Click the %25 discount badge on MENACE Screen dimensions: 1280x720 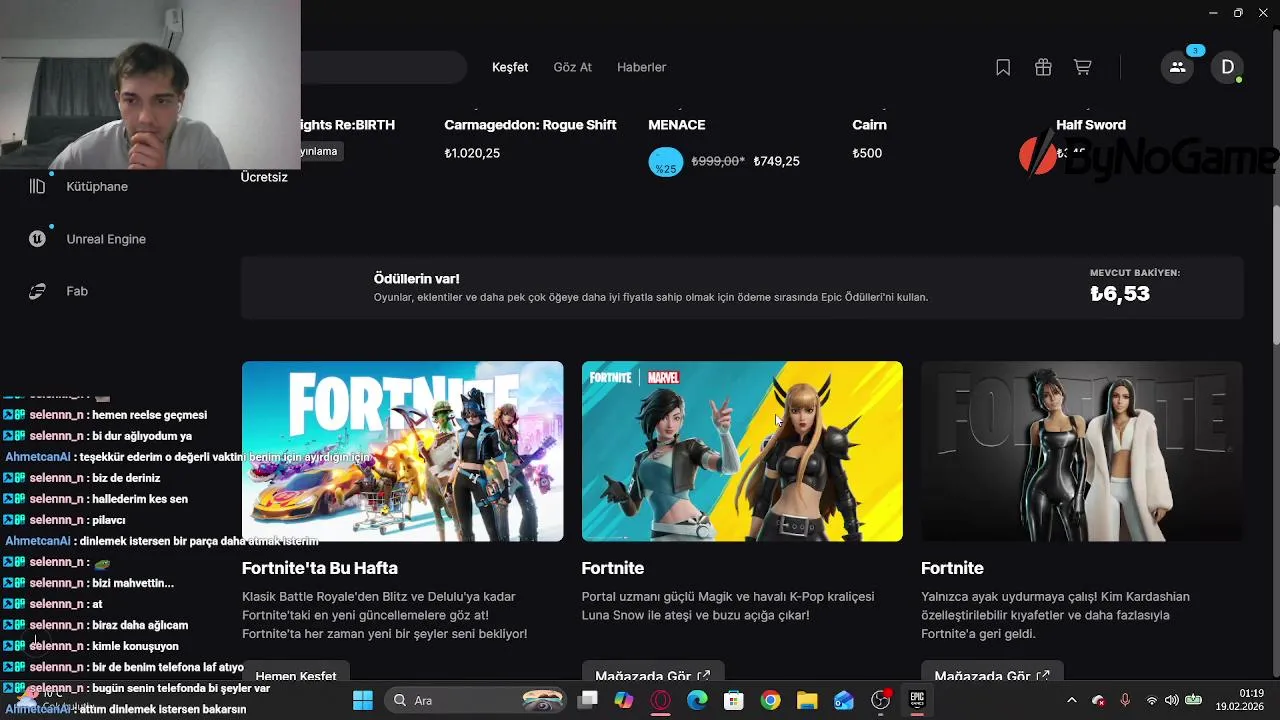[x=666, y=163]
